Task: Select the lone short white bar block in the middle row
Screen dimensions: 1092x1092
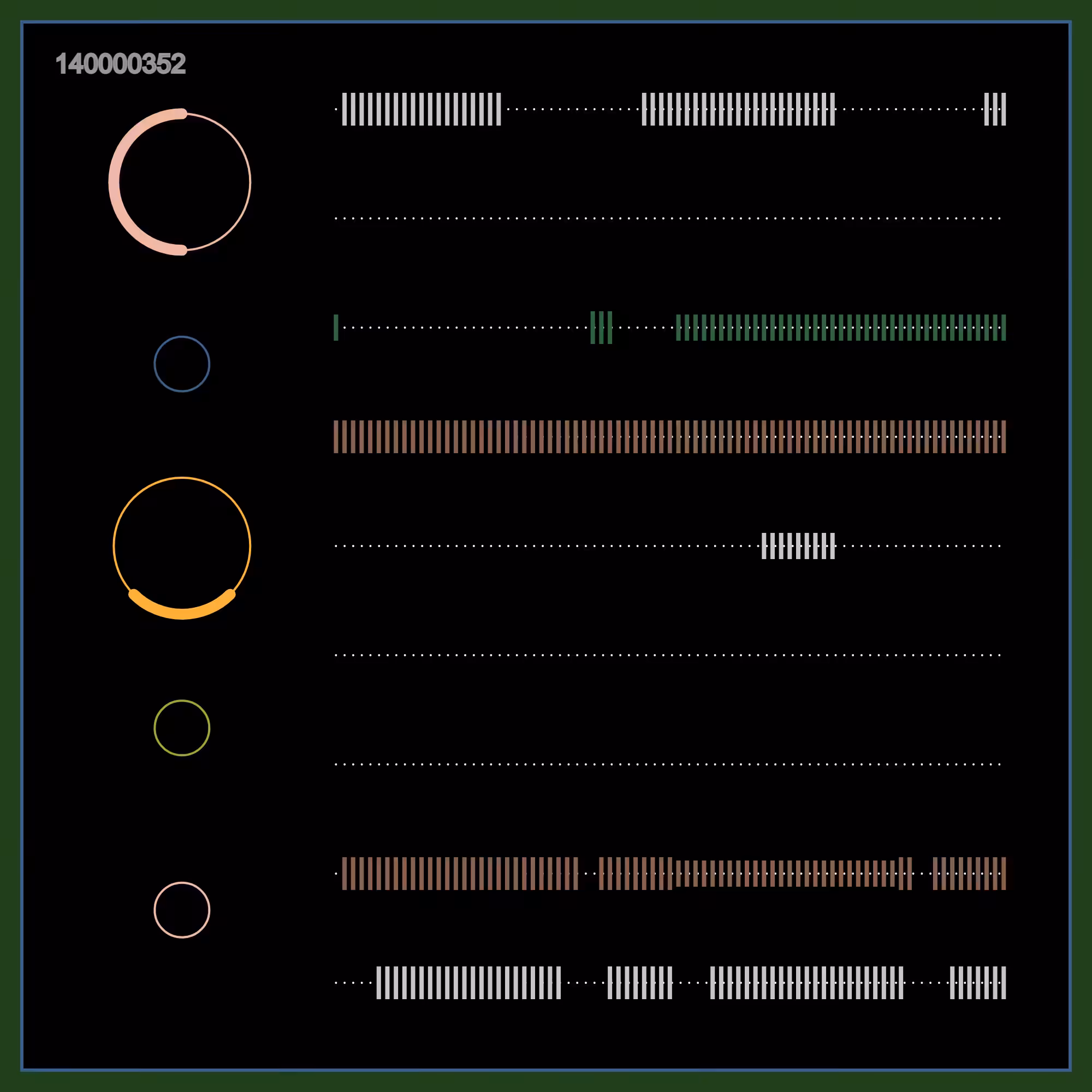Action: click(x=798, y=546)
